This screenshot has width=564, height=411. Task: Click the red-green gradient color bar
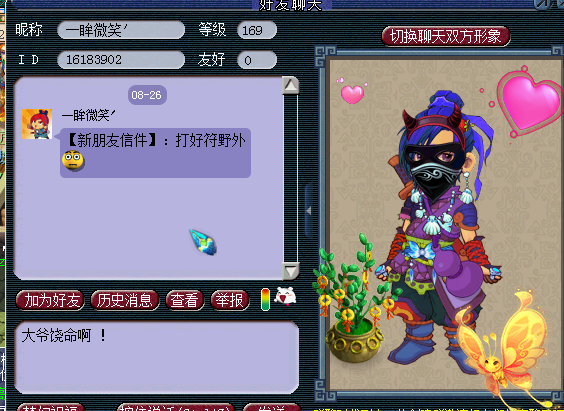265,299
